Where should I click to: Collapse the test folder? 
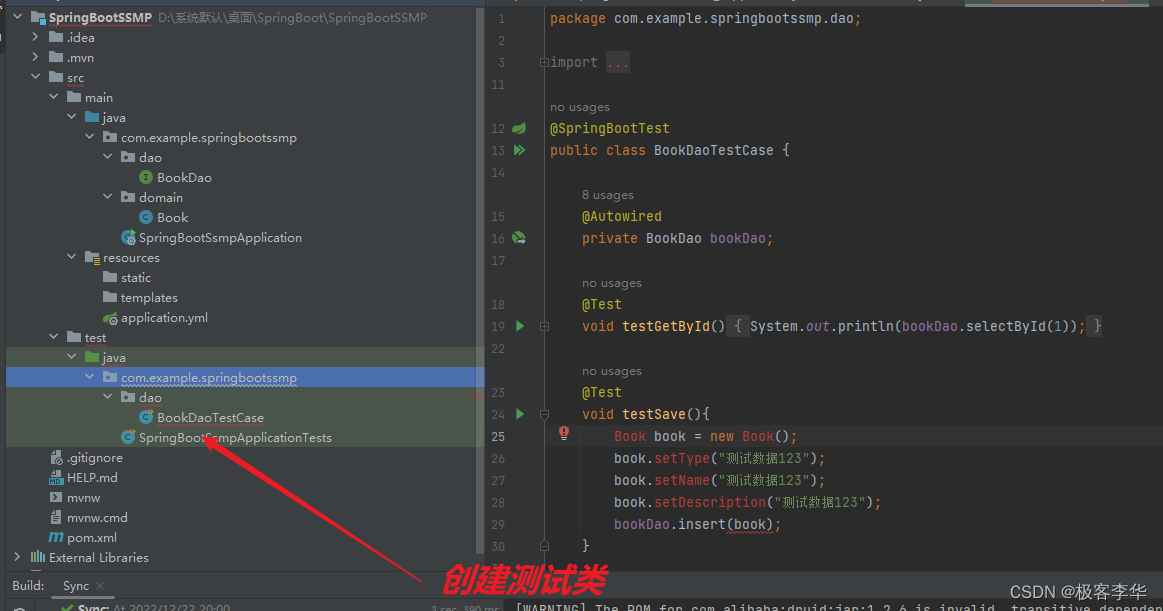pos(53,337)
